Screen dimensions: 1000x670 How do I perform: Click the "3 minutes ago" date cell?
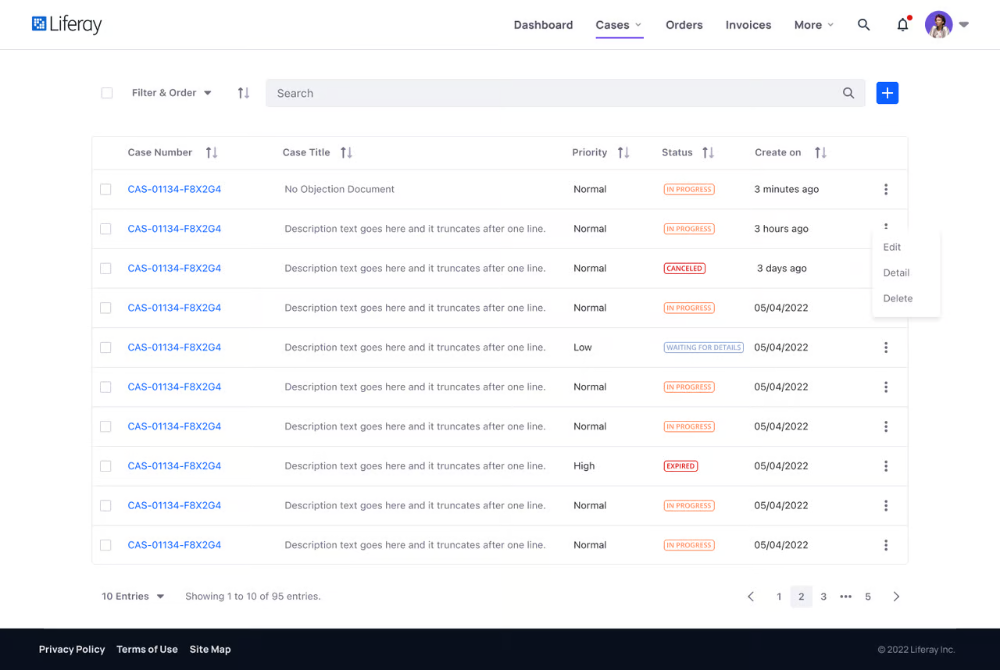(x=786, y=189)
